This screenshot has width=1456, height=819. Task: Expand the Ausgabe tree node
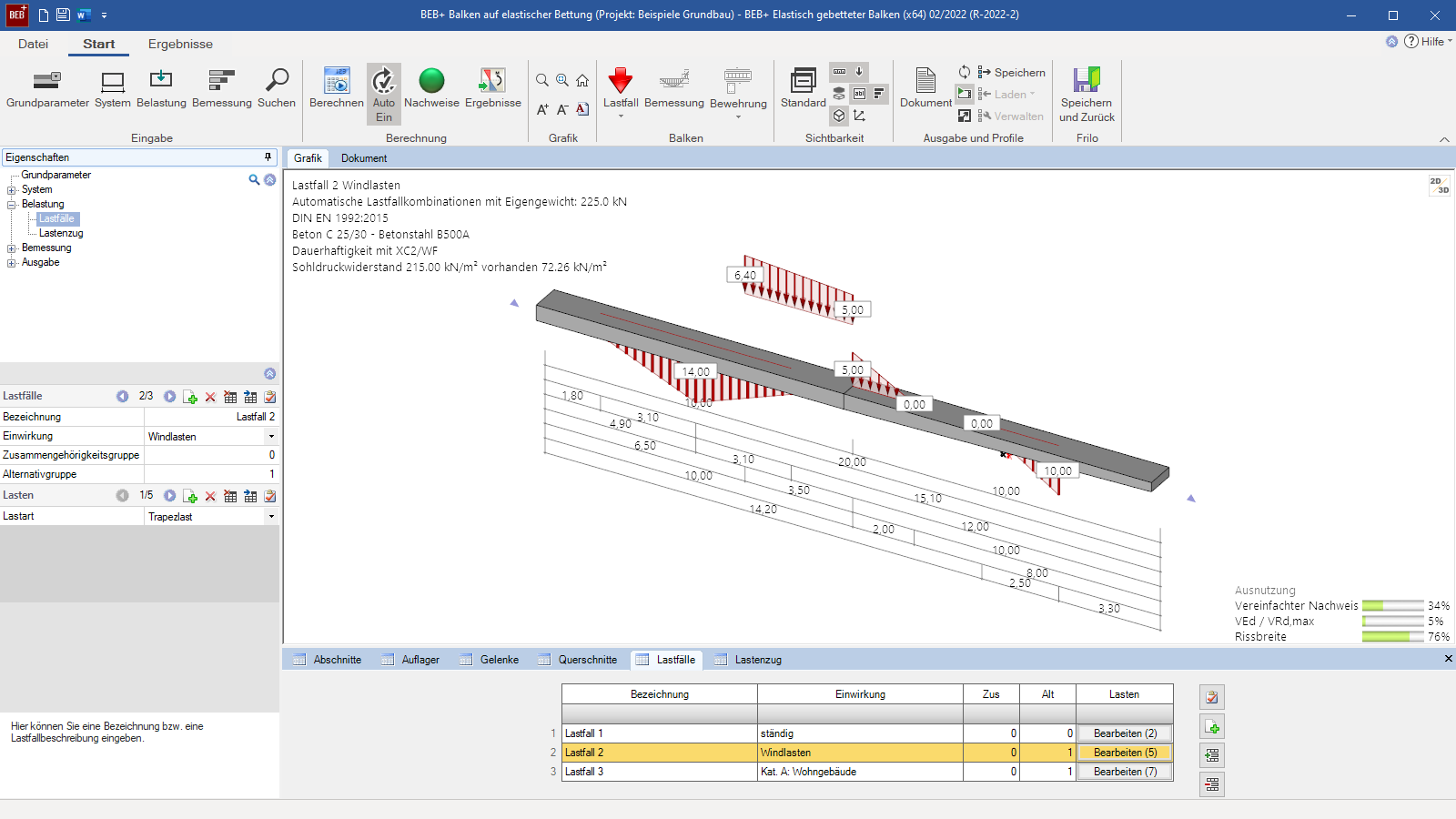[x=12, y=263]
